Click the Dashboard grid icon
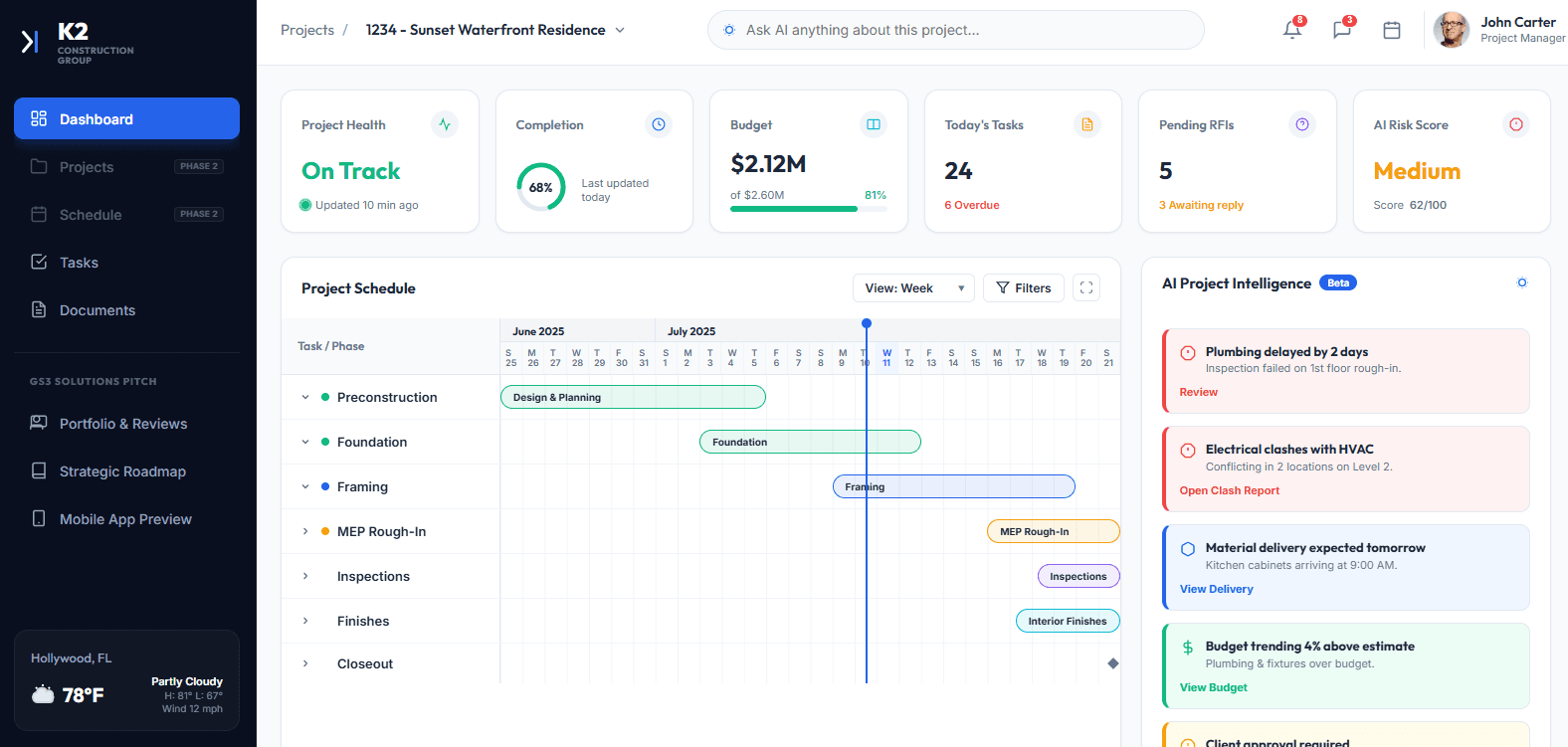This screenshot has height=747, width=1568. click(x=39, y=118)
